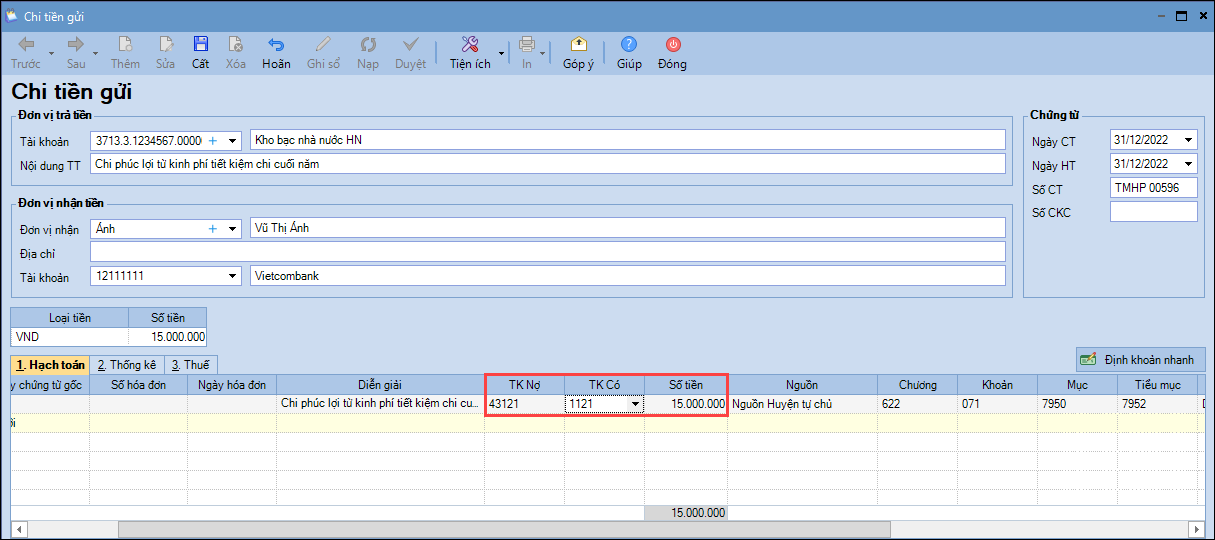Click the empty Địa chỉ address field
The image size is (1215, 540).
pos(547,252)
